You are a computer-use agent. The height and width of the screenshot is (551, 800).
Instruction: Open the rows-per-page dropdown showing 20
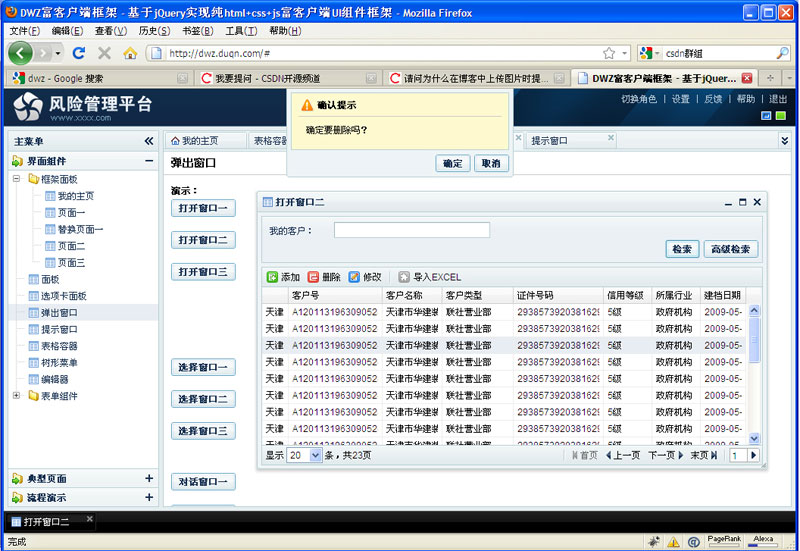click(x=315, y=455)
